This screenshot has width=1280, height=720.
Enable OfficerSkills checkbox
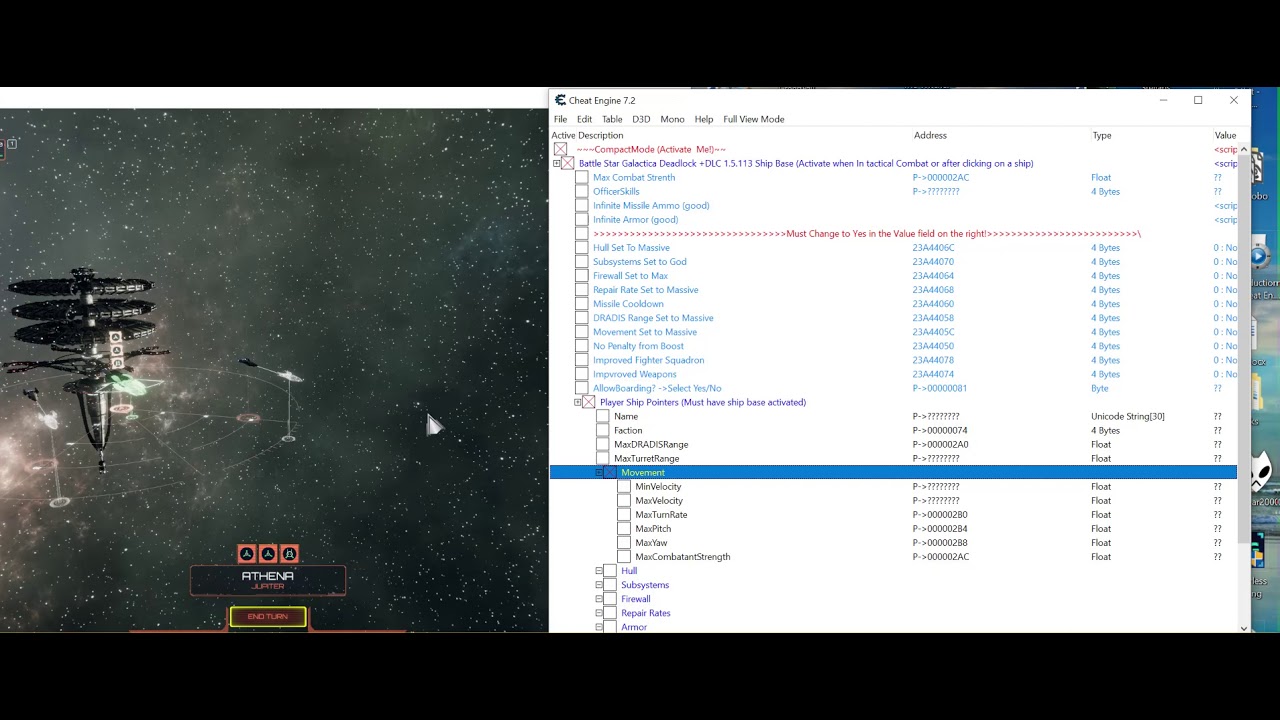pos(582,191)
